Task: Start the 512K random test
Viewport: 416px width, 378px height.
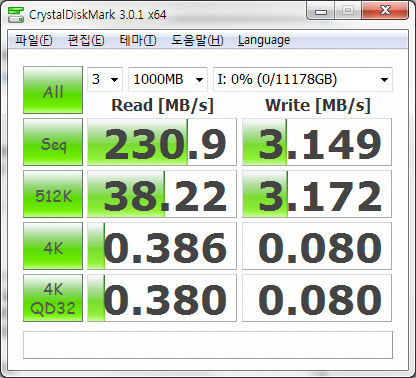Action: click(53, 194)
